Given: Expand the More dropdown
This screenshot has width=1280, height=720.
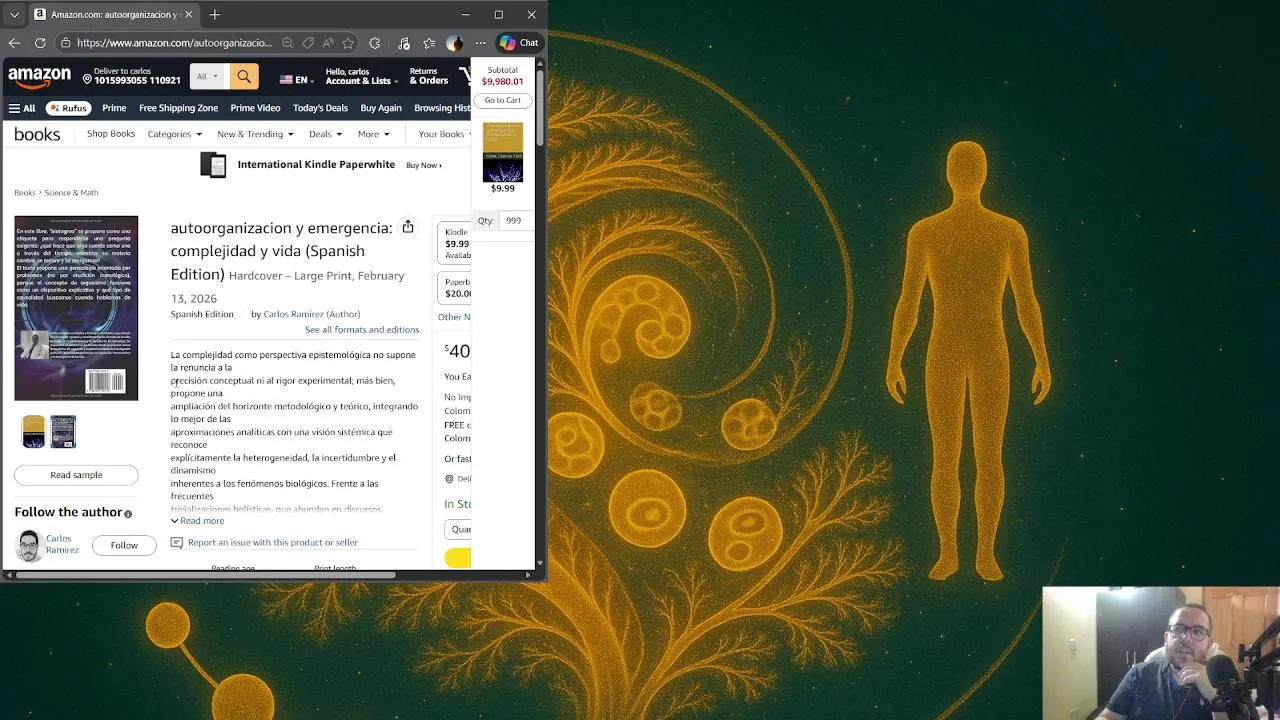Looking at the screenshot, I should click(x=374, y=134).
